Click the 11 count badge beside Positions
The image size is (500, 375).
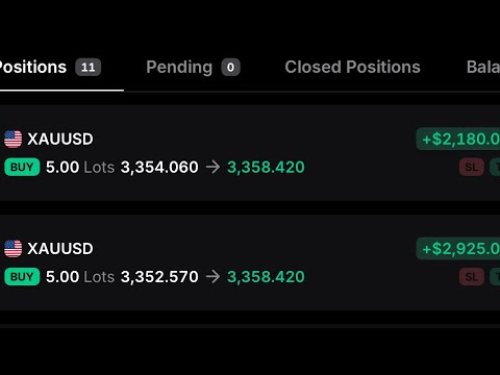click(88, 67)
